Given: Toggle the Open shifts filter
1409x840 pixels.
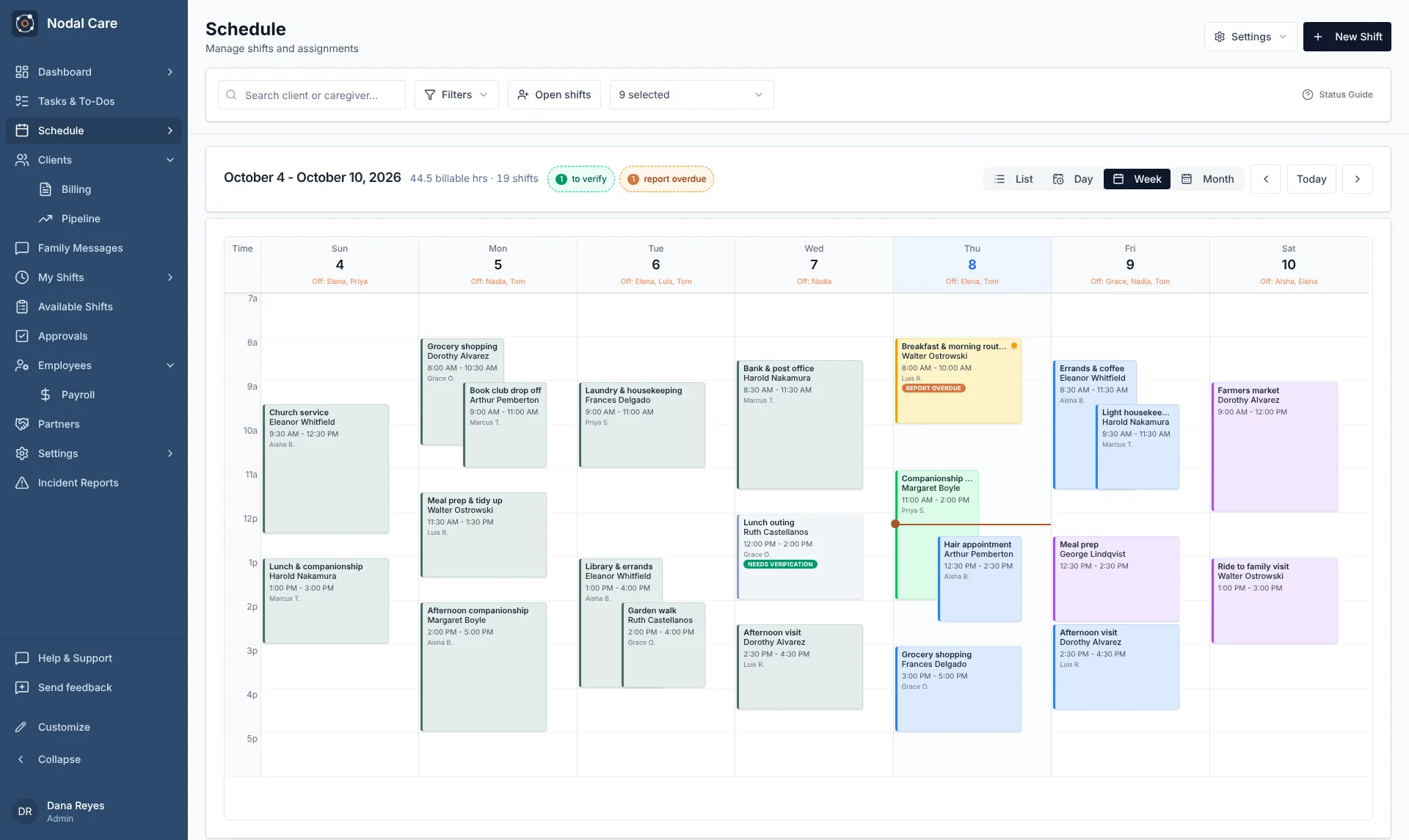Looking at the screenshot, I should (x=554, y=95).
